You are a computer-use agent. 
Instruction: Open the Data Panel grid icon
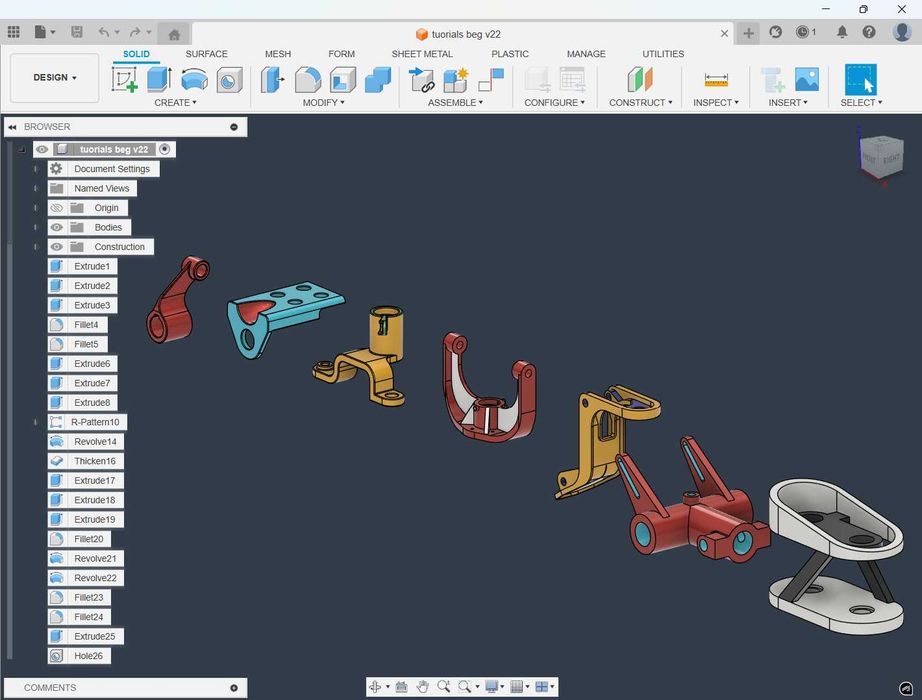click(x=14, y=32)
